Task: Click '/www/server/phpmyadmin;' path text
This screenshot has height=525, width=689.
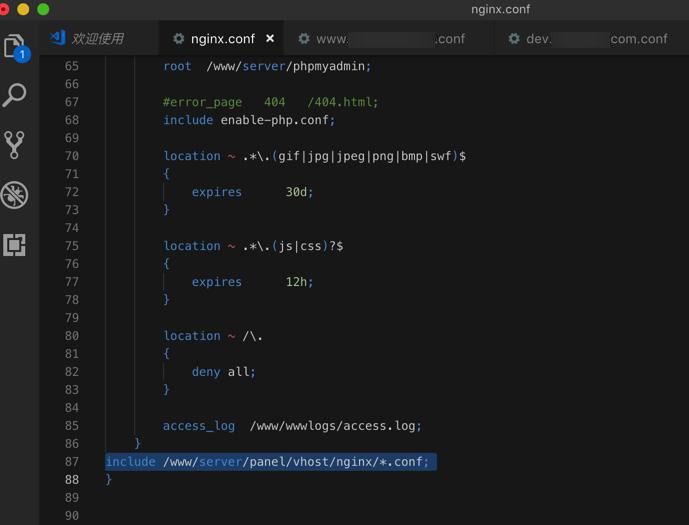Action: point(289,66)
